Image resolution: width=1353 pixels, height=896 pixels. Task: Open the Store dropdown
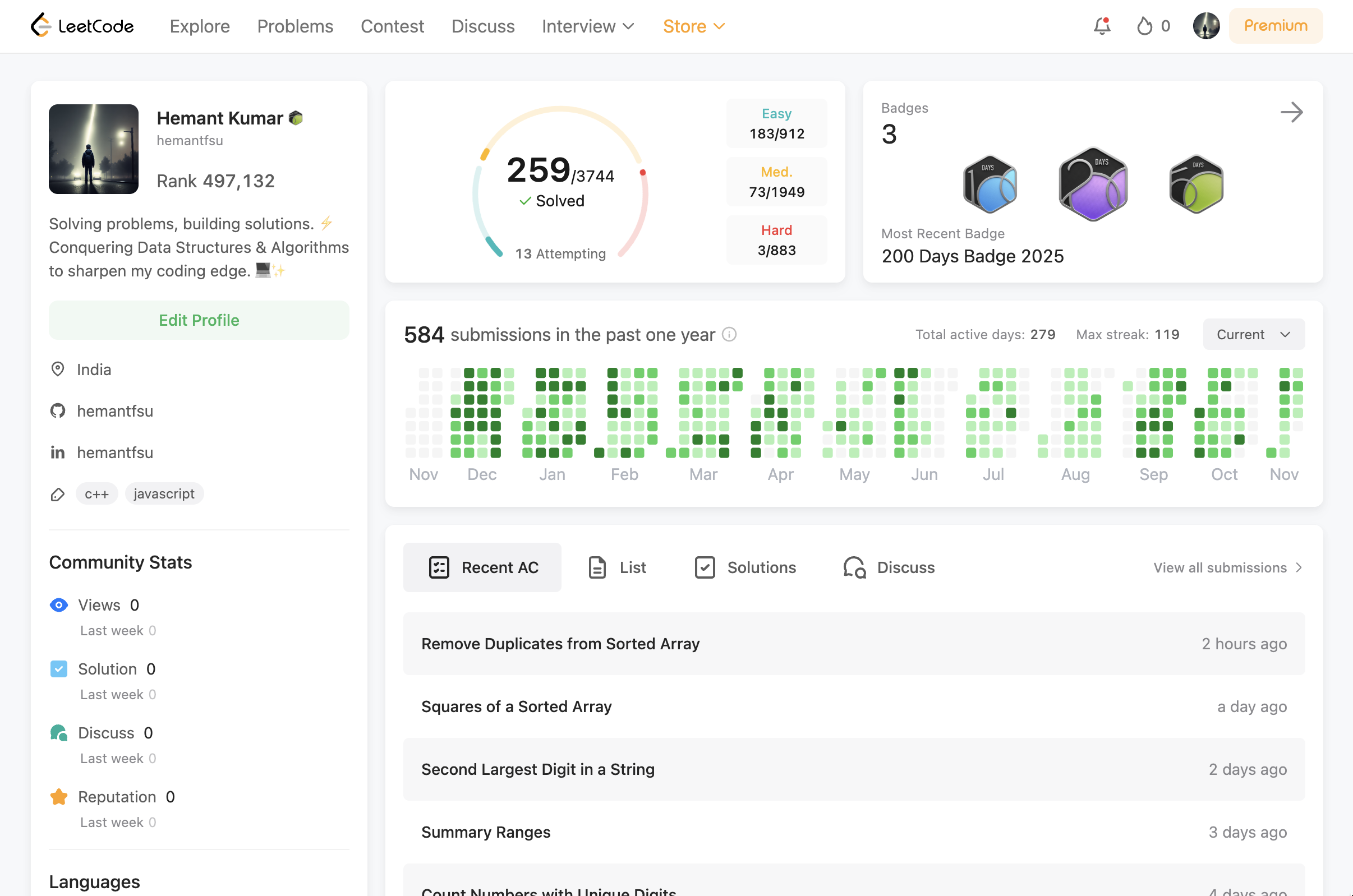point(693,26)
